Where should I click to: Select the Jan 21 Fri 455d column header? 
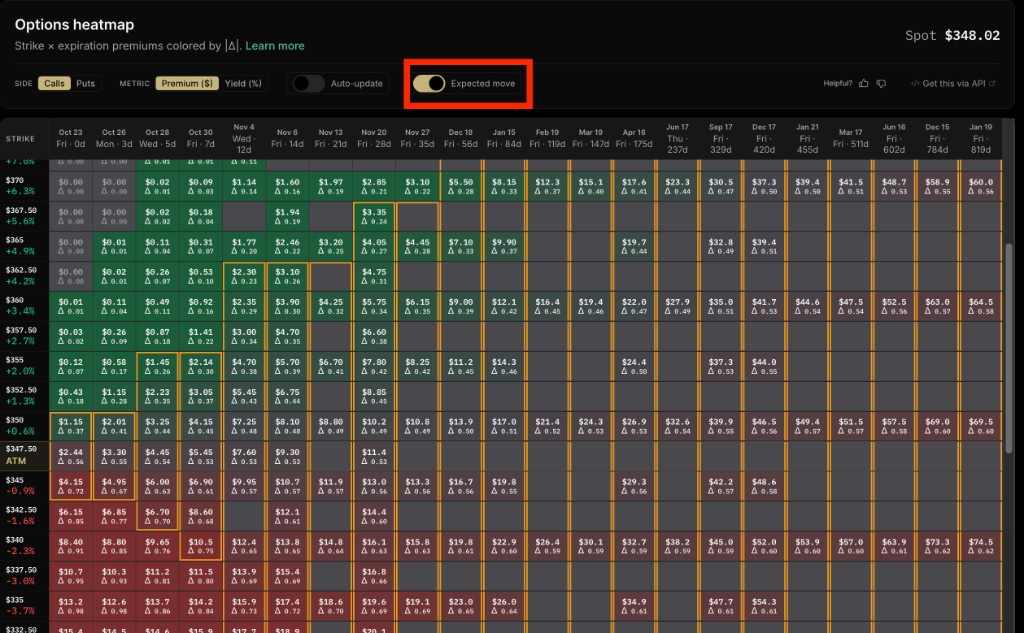[807, 138]
